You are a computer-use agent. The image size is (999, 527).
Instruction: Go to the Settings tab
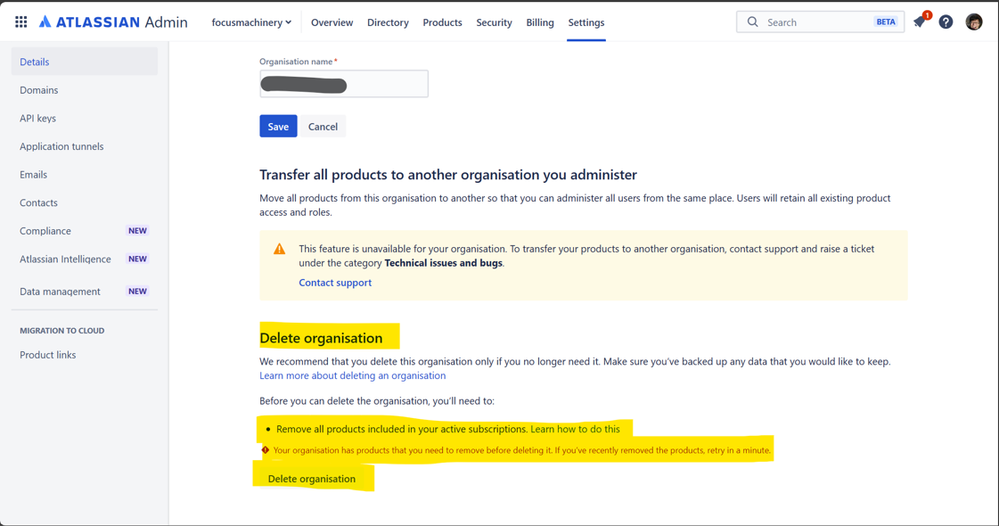[x=586, y=22]
